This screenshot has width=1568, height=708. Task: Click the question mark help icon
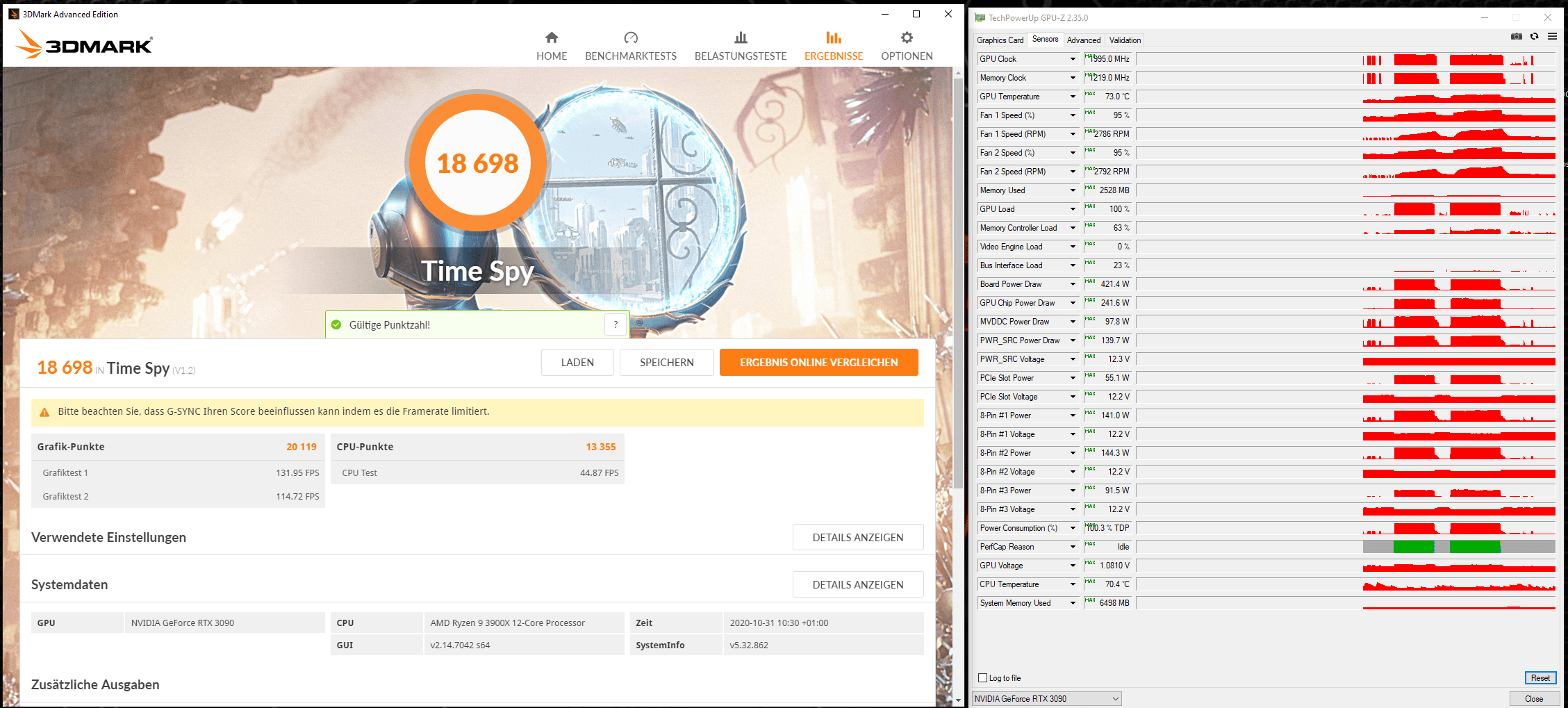(616, 324)
